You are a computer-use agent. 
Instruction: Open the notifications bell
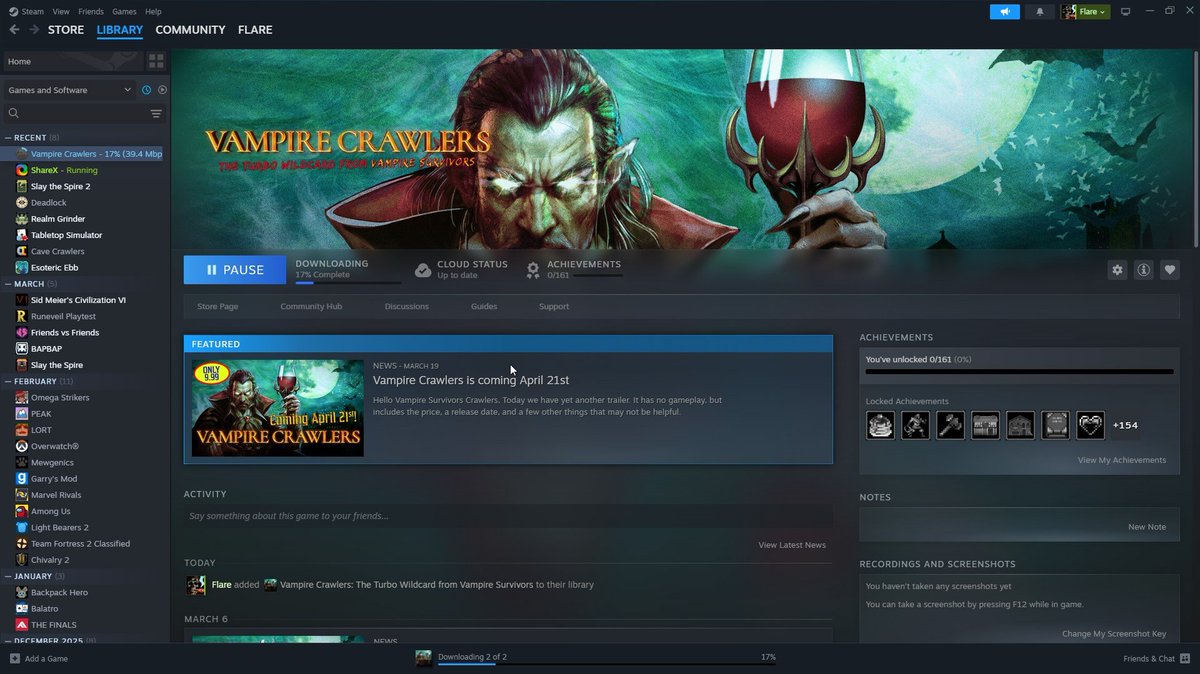[x=1040, y=12]
